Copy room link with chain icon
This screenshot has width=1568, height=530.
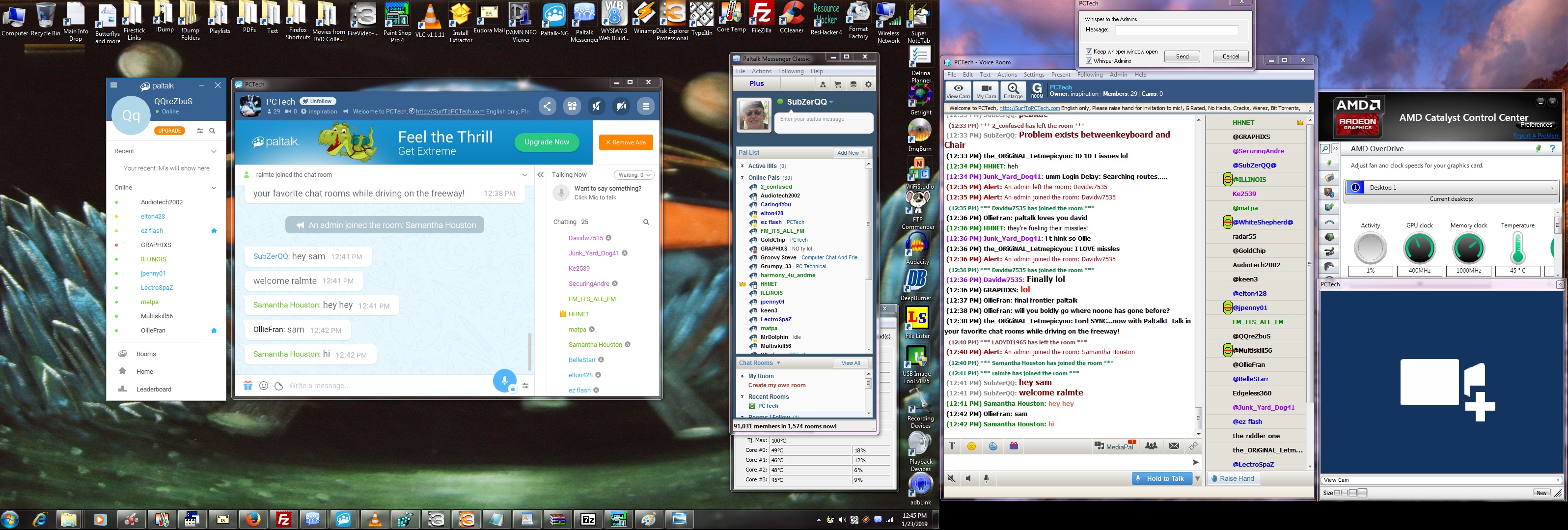point(1194,446)
